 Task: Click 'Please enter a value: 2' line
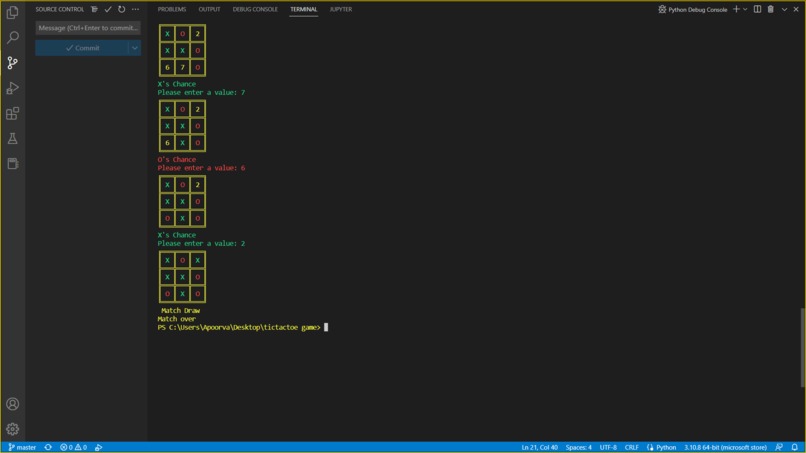(201, 244)
